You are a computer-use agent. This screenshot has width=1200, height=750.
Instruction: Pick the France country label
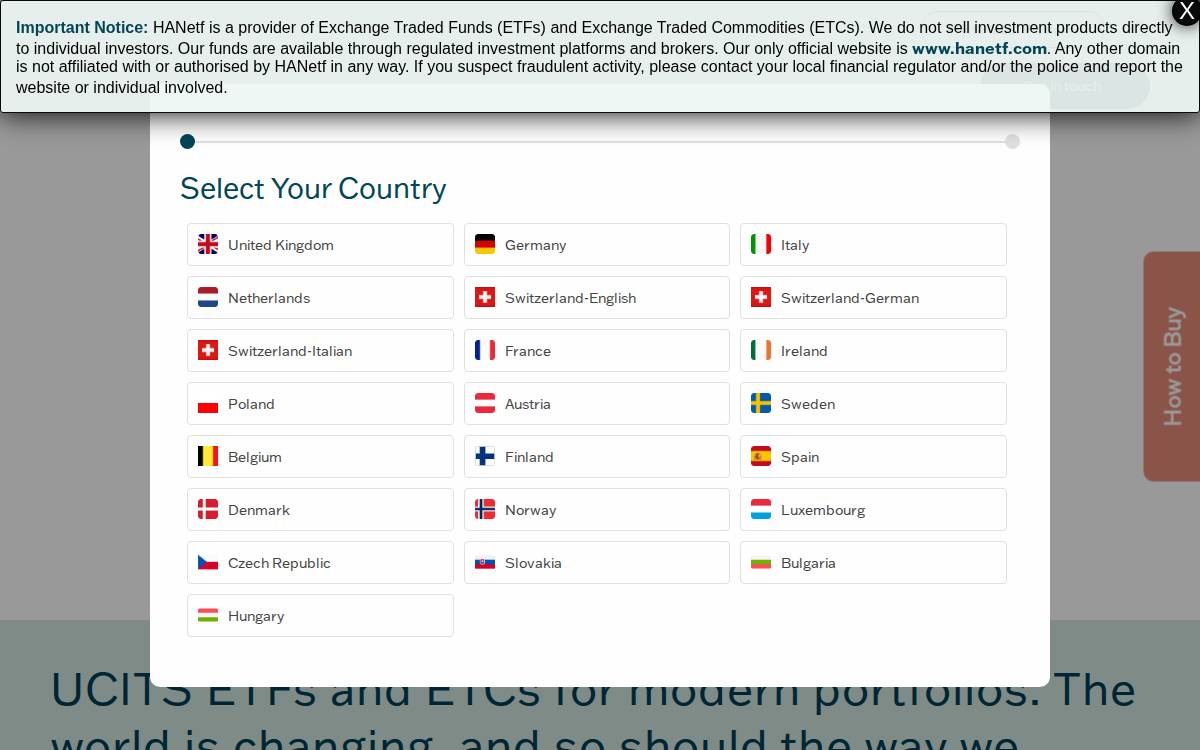coord(528,351)
